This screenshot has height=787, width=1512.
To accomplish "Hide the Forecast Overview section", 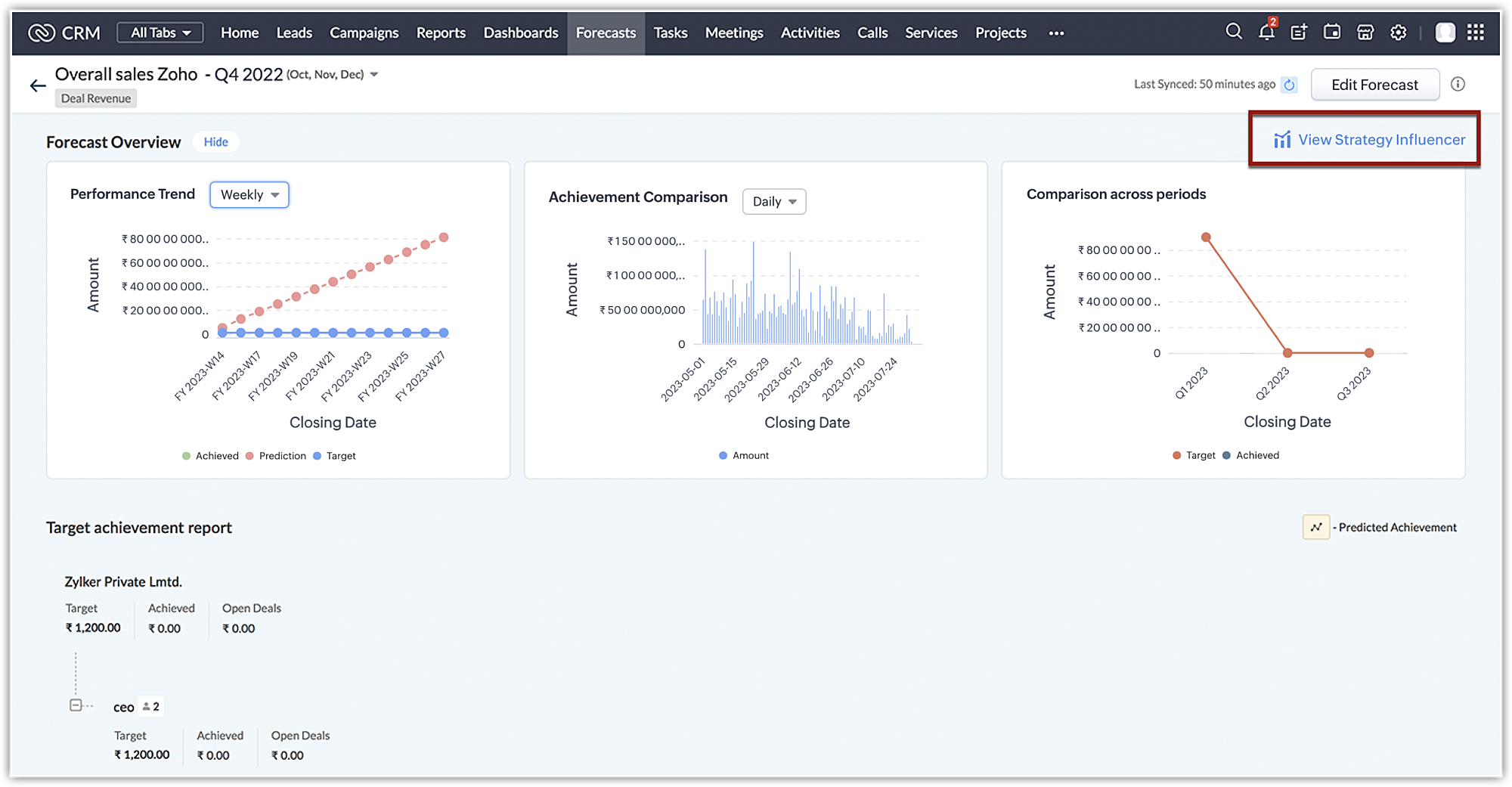I will [215, 142].
